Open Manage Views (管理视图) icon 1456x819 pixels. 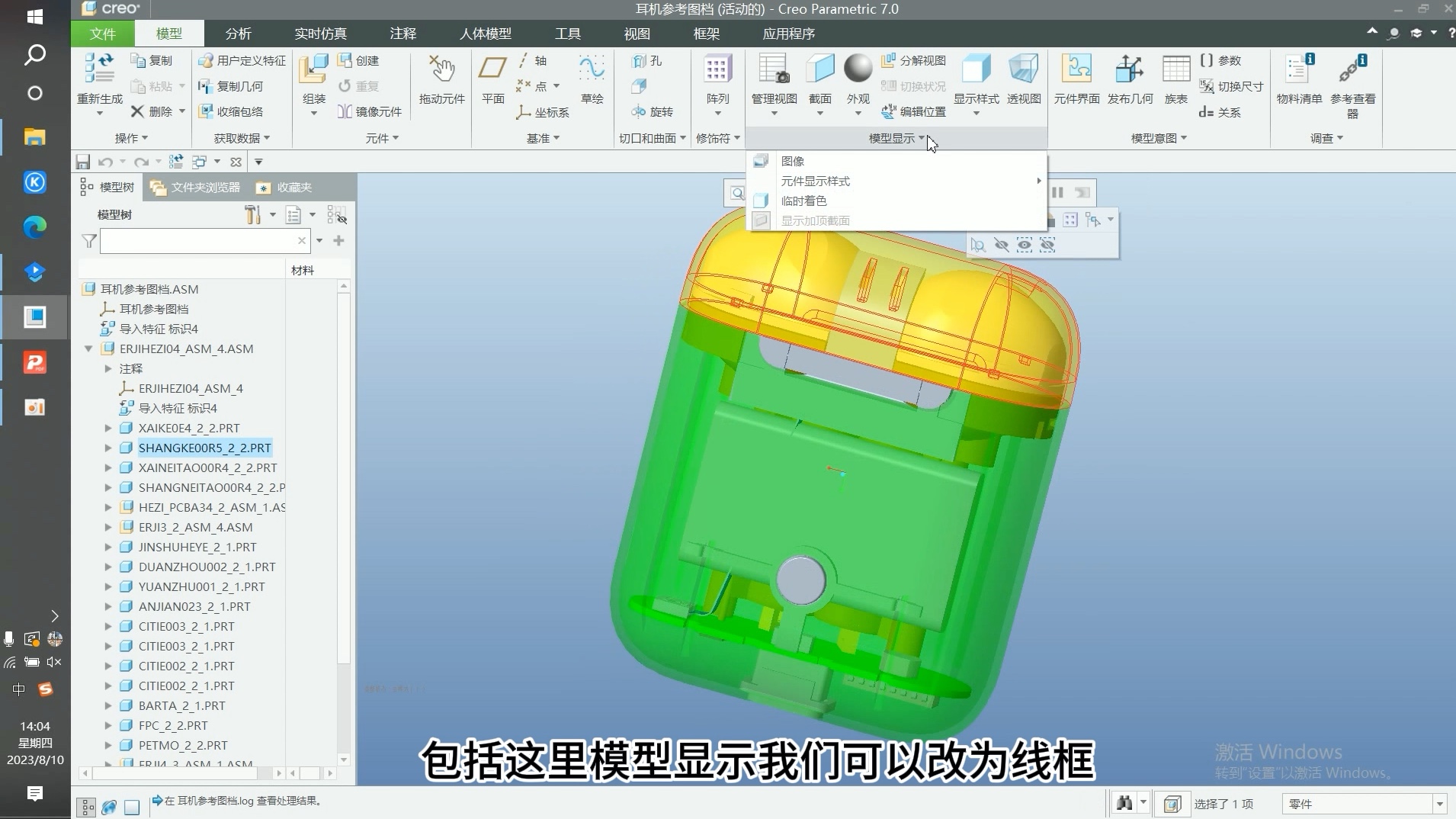[x=774, y=69]
